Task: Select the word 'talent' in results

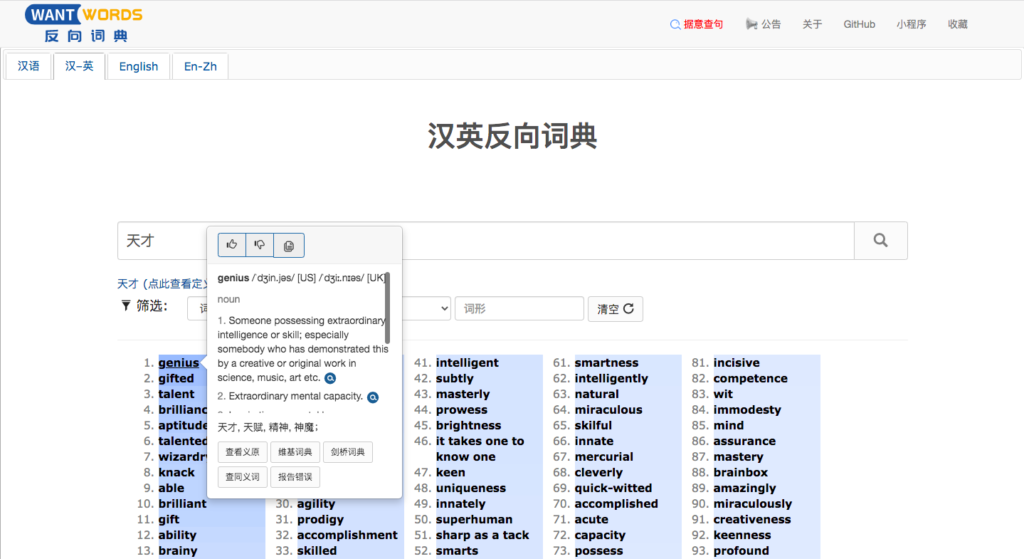Action: point(176,394)
